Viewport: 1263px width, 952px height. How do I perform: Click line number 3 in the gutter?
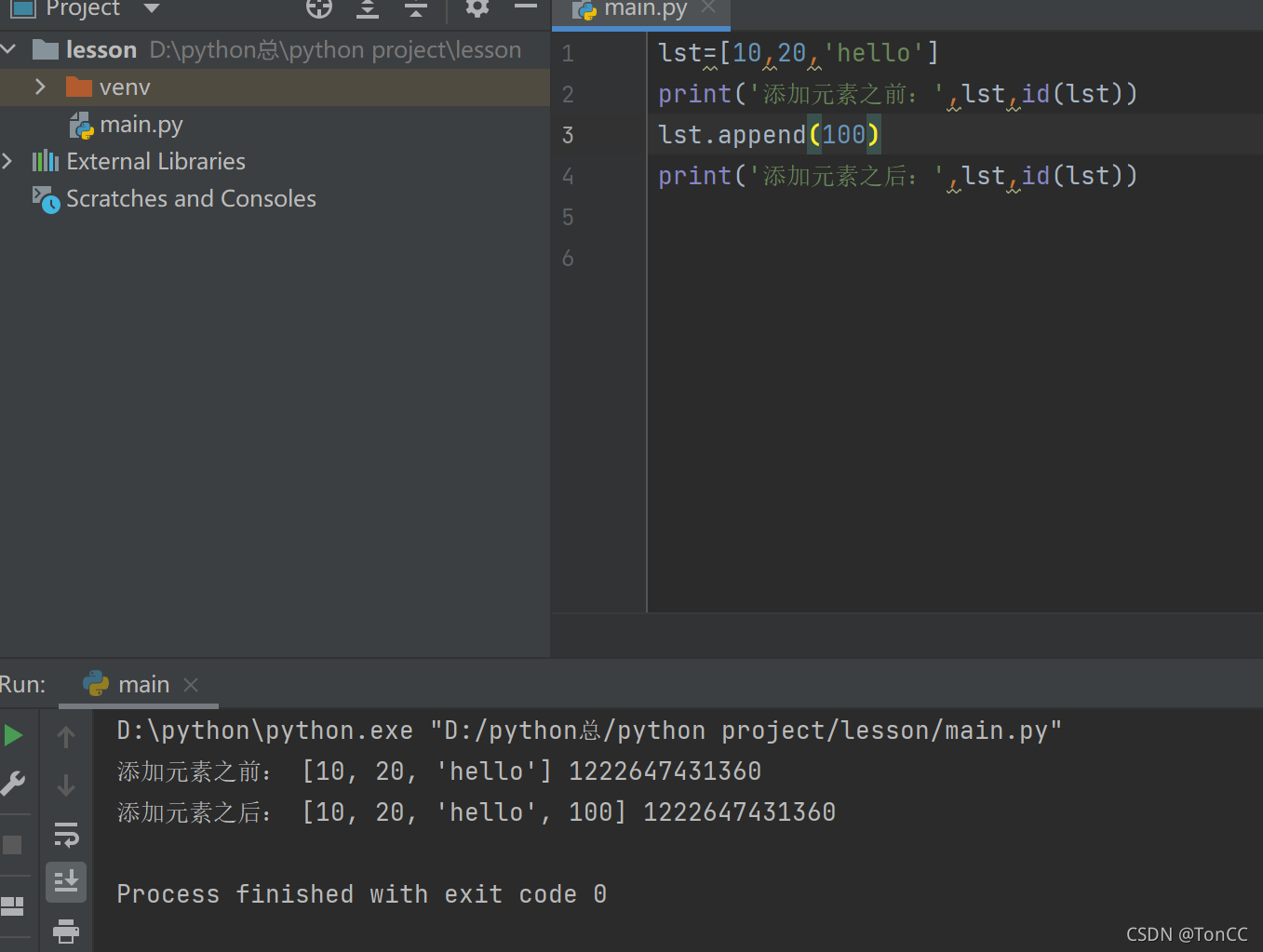(x=568, y=135)
